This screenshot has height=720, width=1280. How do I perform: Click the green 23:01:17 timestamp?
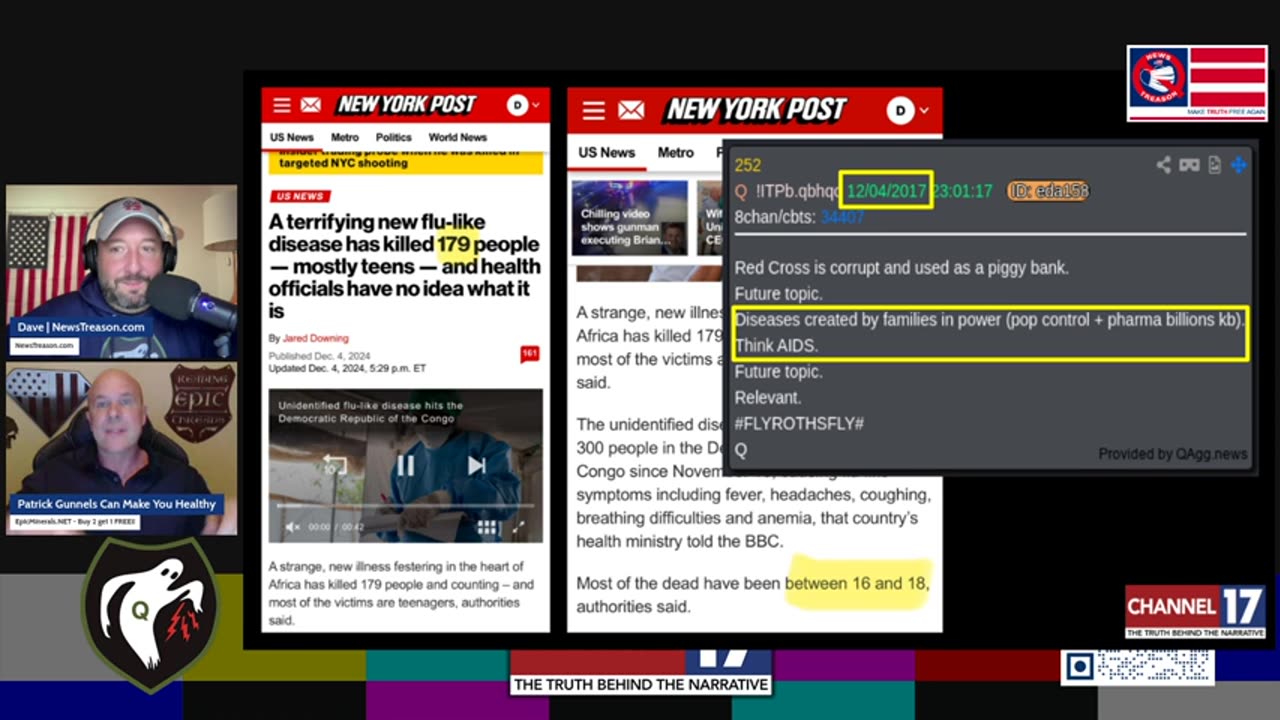962,191
